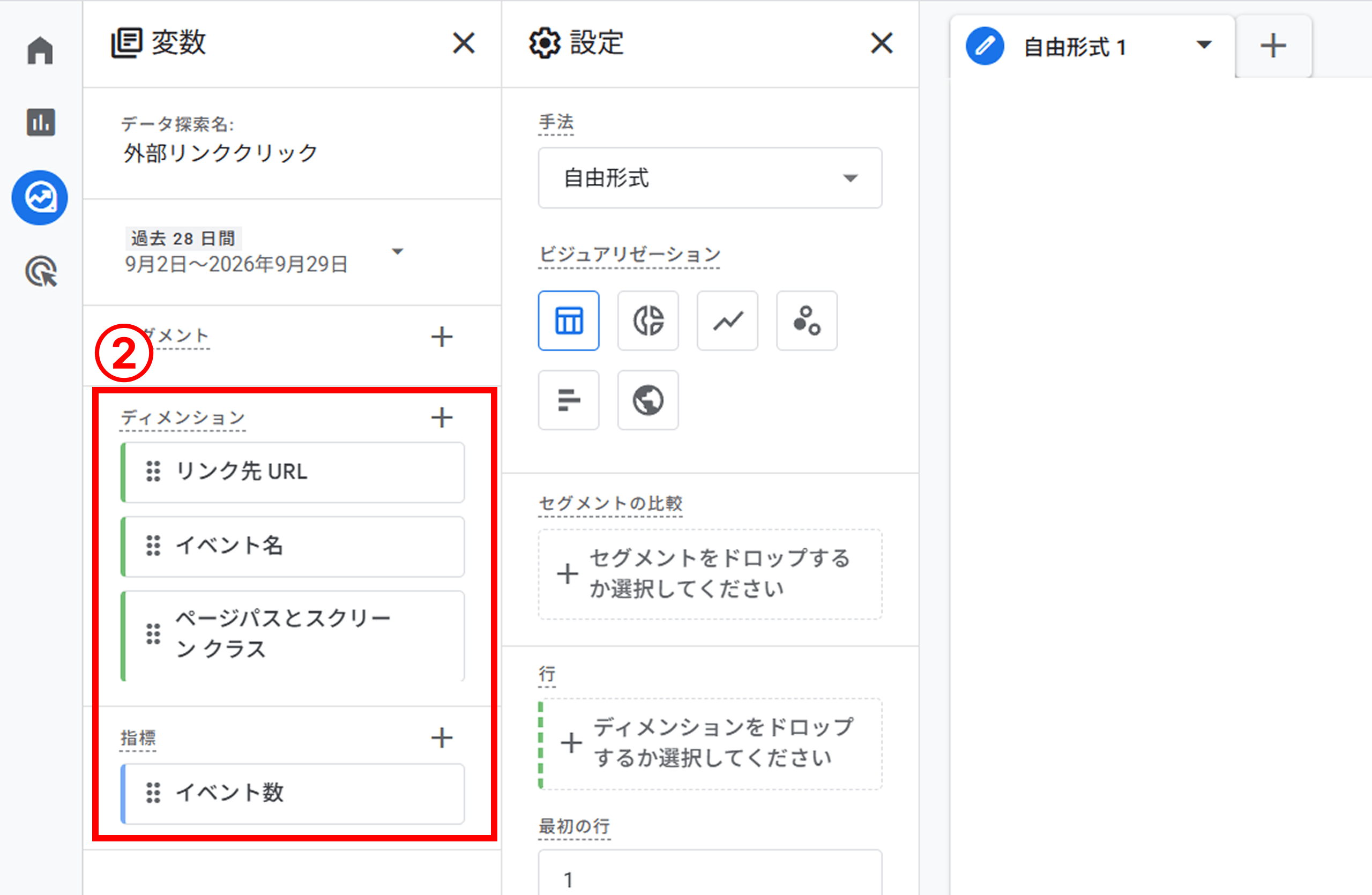The width and height of the screenshot is (1372, 895).
Task: Click the セグメントの比較 label
Action: [x=610, y=504]
